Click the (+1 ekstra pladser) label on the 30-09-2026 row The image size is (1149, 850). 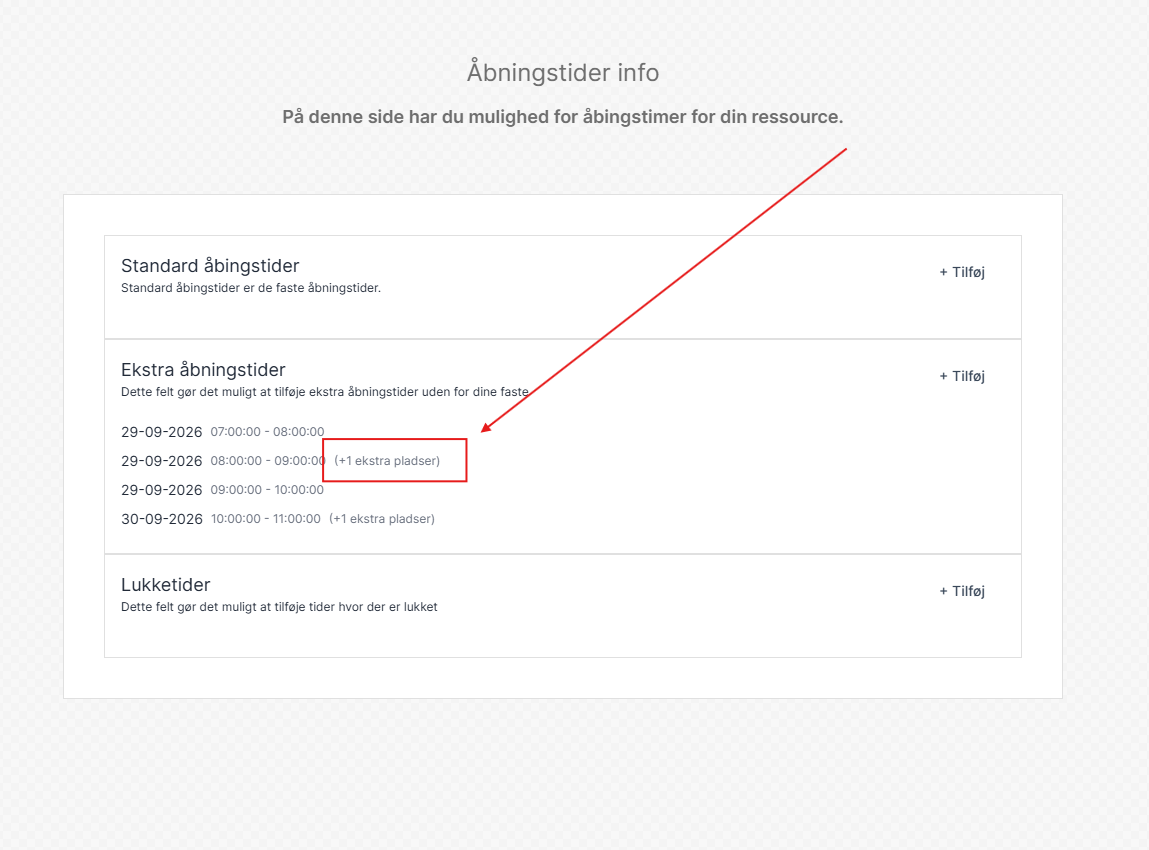382,519
